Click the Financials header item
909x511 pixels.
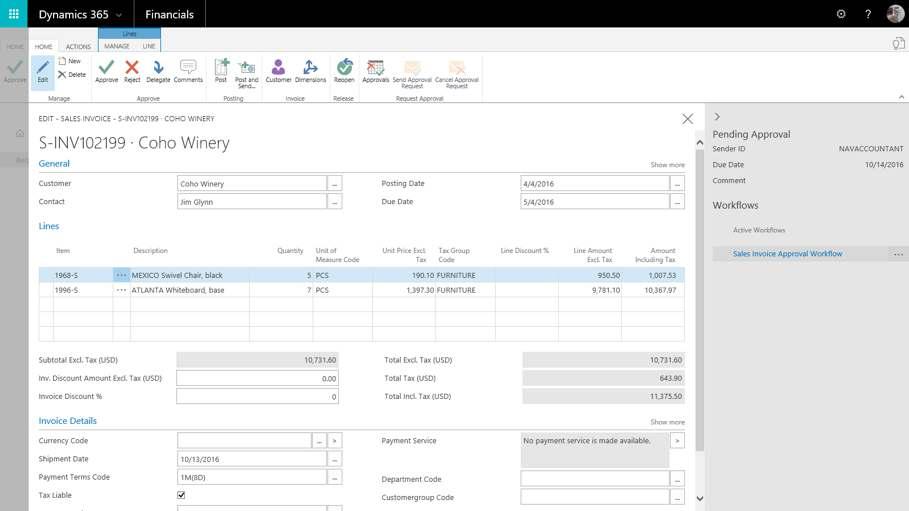(169, 14)
